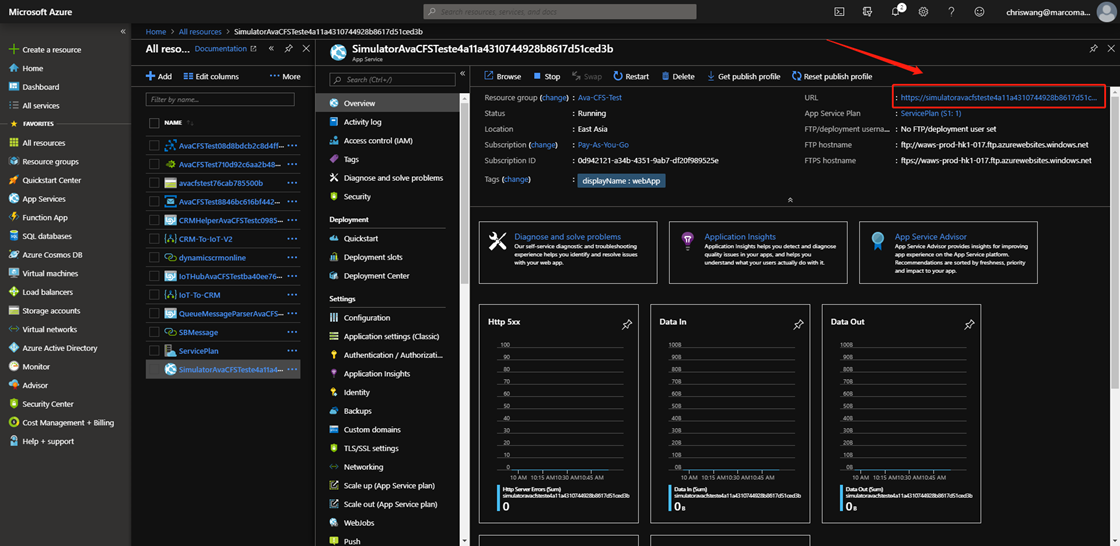Check the AvaCFSTest08d8bdcb2c8d4ff row checkbox

point(154,145)
